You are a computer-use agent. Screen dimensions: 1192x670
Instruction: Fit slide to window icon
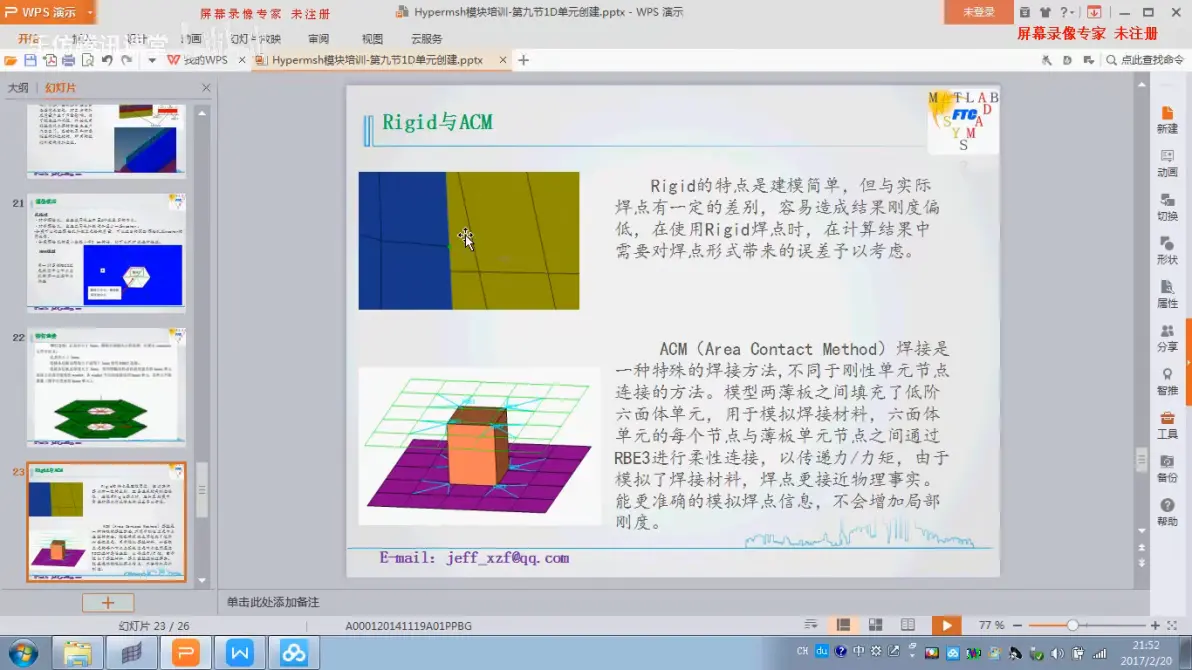point(1172,625)
